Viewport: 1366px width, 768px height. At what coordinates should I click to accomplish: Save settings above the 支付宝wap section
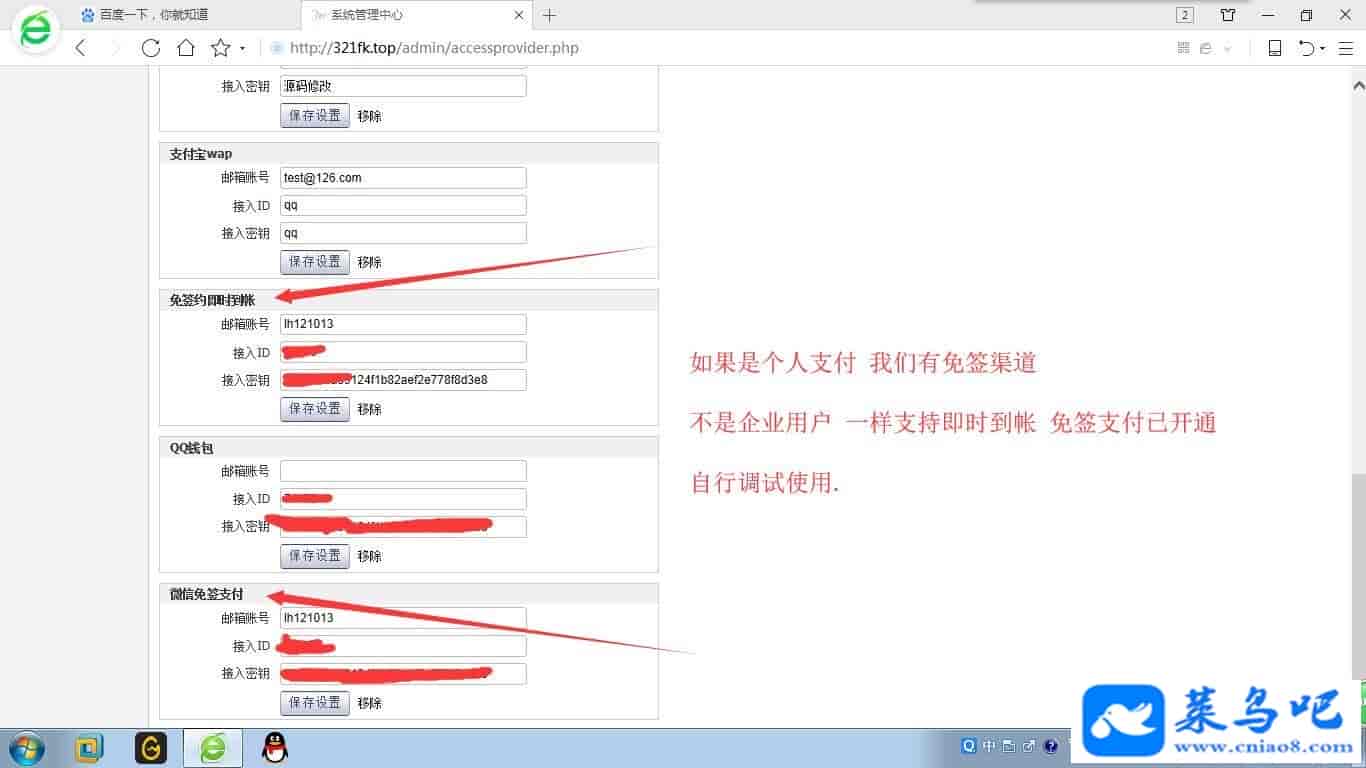click(x=315, y=115)
